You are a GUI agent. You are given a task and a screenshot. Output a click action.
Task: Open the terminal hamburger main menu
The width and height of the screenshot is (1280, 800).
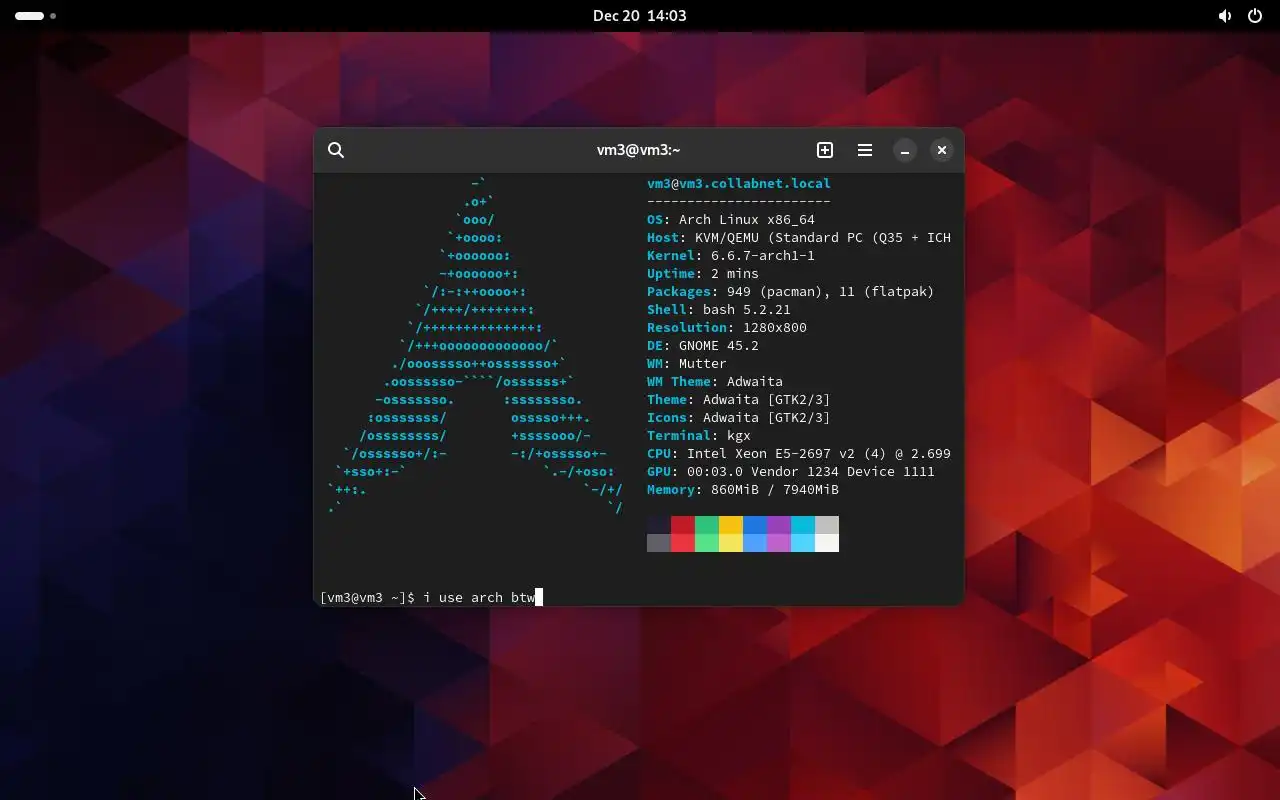[865, 150]
